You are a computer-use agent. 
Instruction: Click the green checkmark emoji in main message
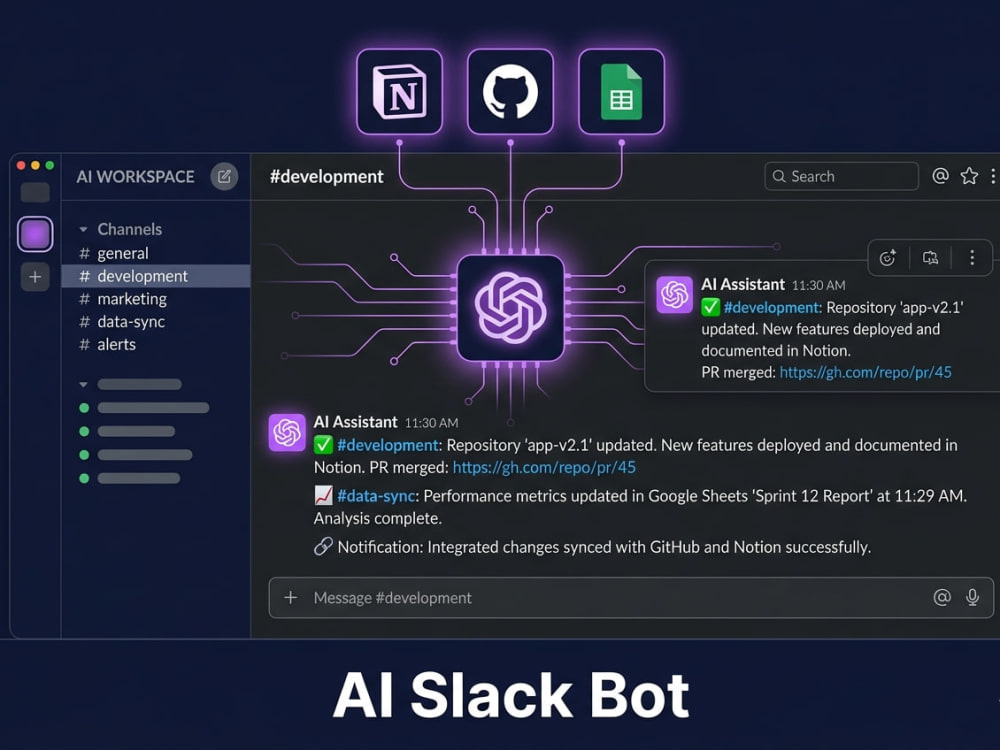tap(323, 445)
